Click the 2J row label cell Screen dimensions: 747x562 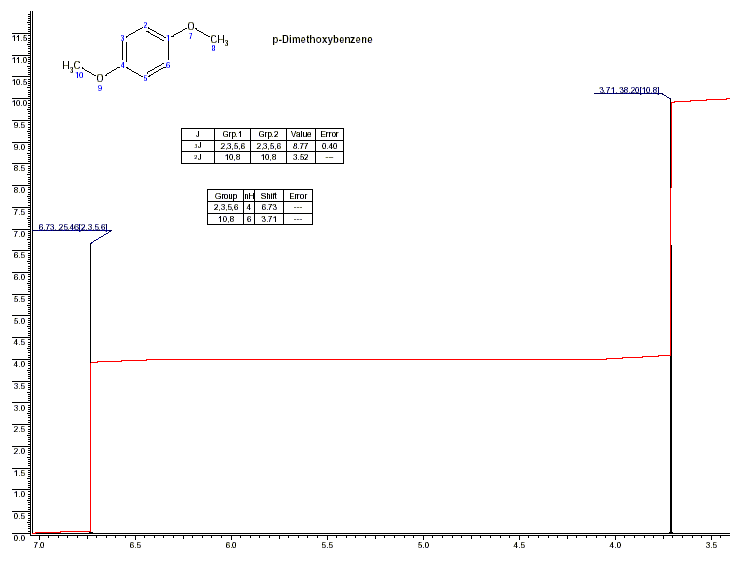(198, 157)
